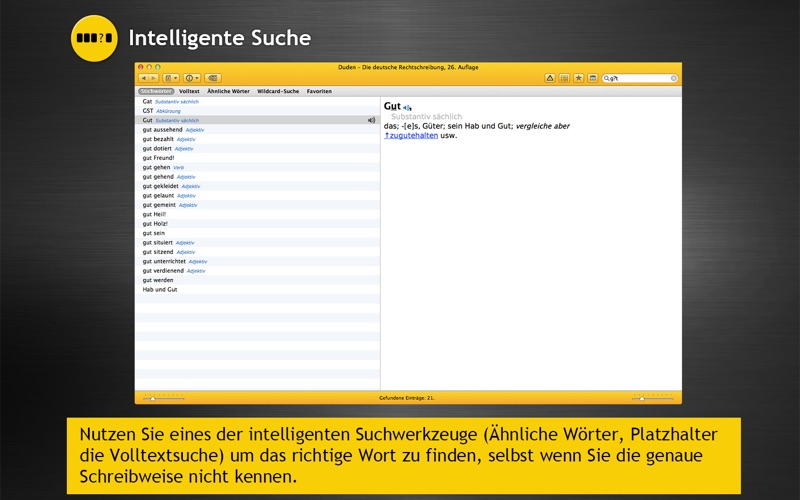The image size is (800, 500).
Task: Go back with the left arrow button
Action: click(143, 78)
